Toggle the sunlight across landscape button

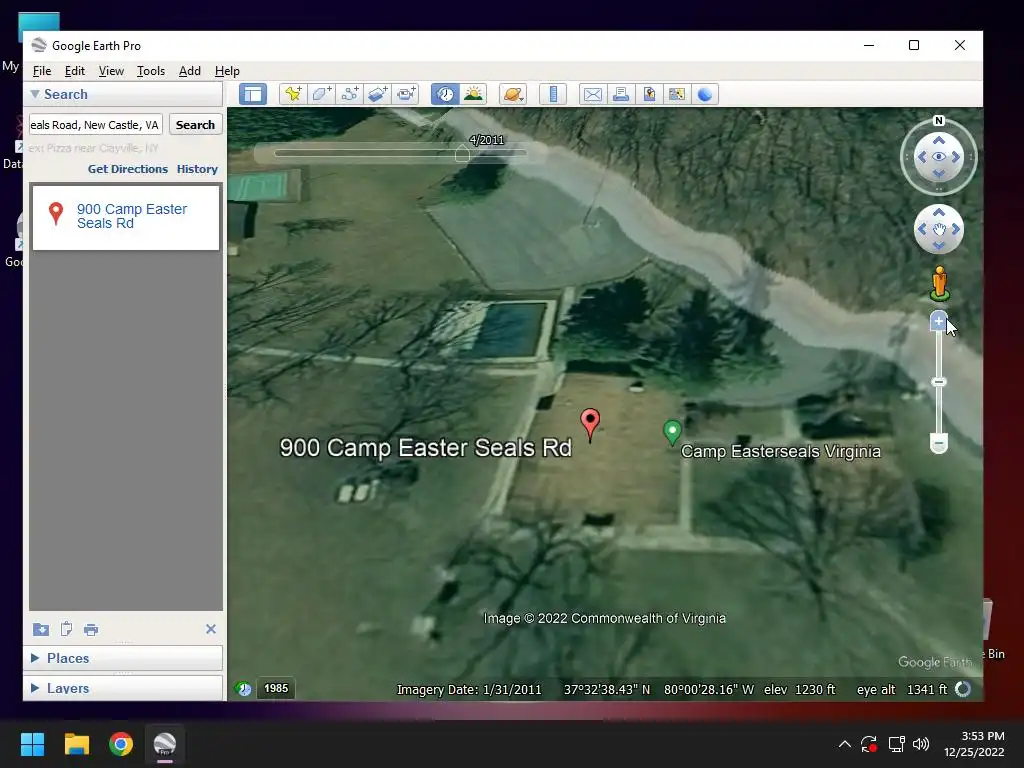473,94
